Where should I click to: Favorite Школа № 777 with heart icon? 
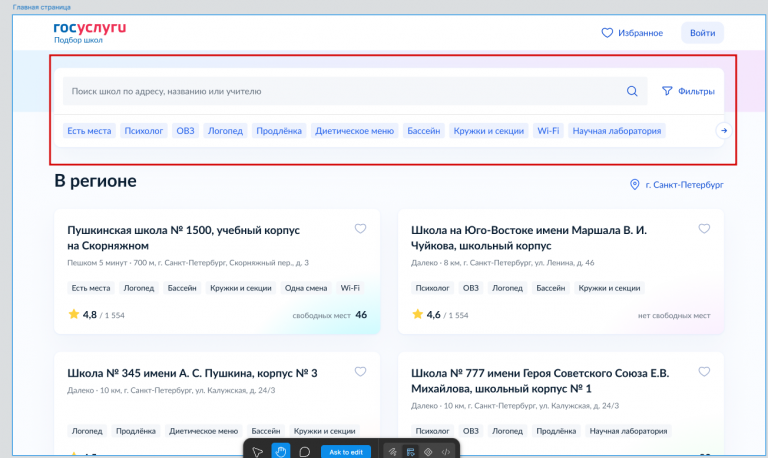704,372
